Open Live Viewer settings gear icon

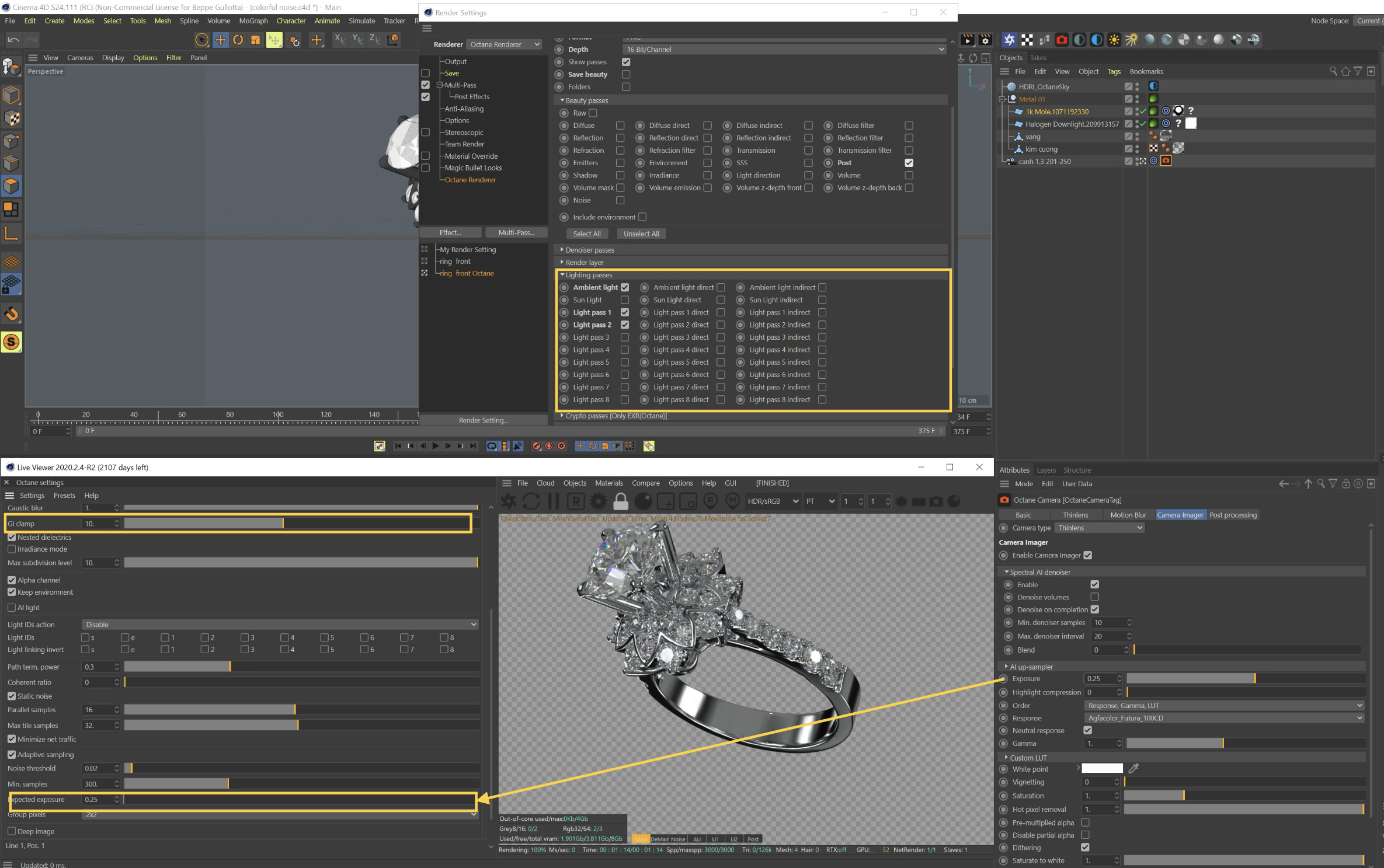coord(599,501)
